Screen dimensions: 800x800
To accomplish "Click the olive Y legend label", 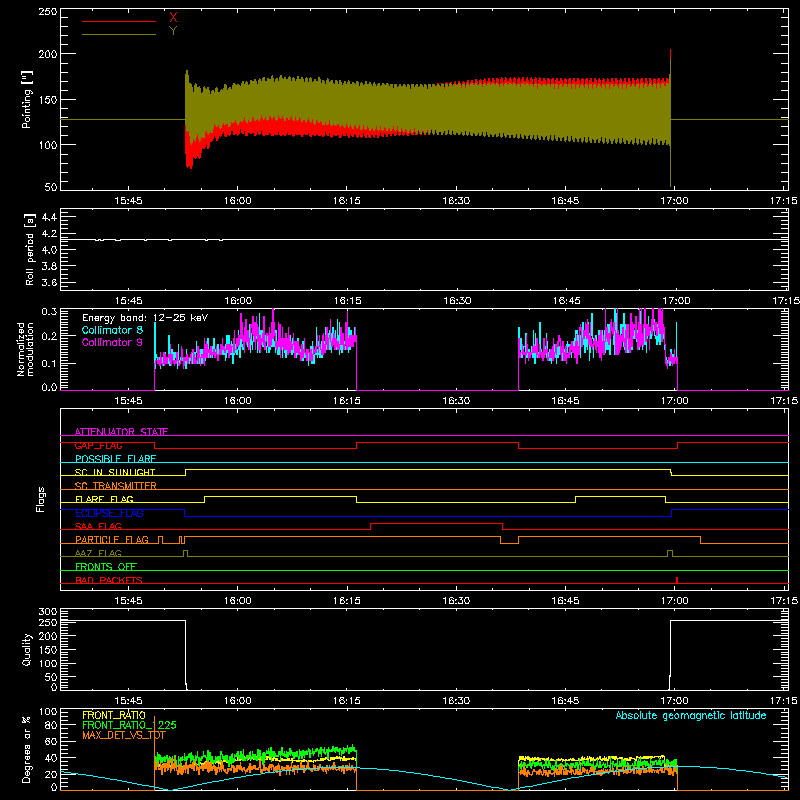I will point(173,31).
